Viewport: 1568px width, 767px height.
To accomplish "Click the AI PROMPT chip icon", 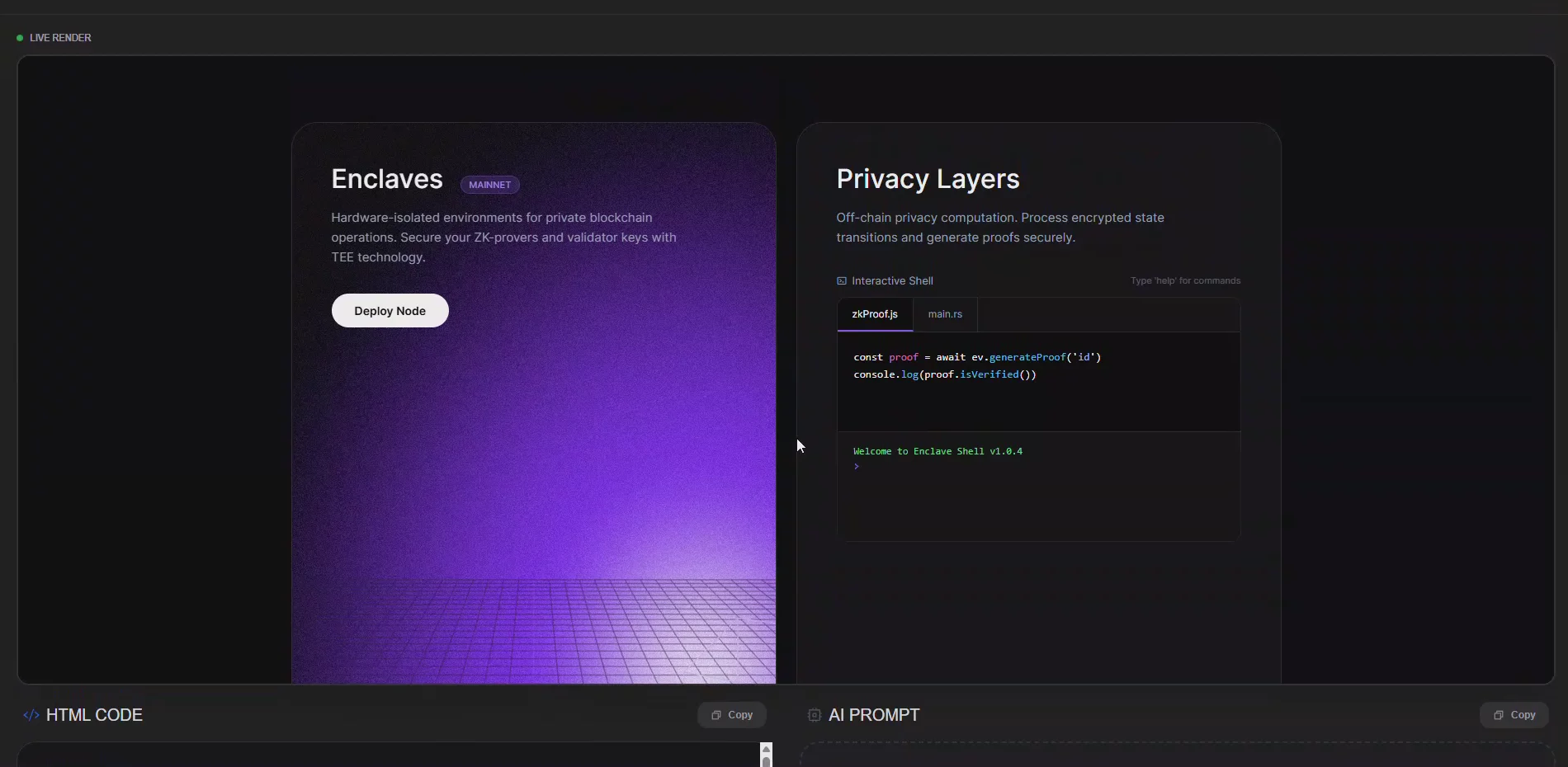I will tap(815, 715).
